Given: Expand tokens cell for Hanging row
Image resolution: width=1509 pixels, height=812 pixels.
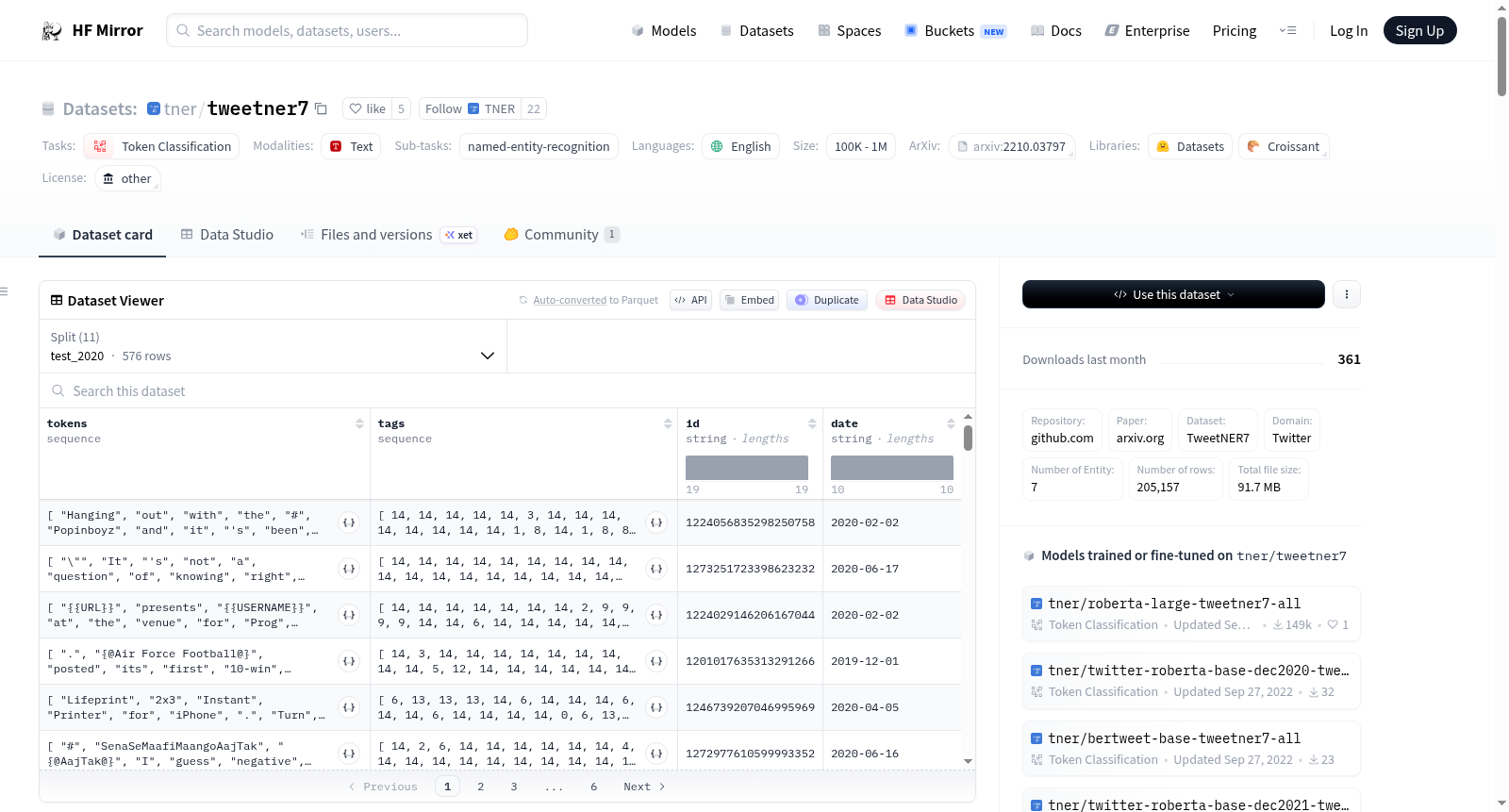Looking at the screenshot, I should [349, 522].
